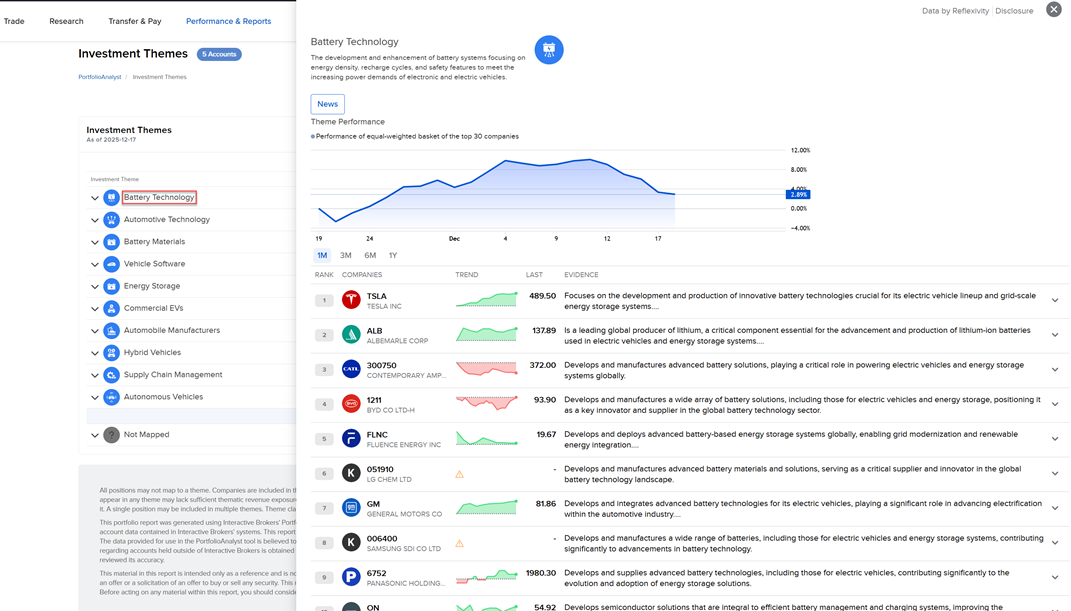Open the Transfer & Pay menu
This screenshot has width=1071, height=611.
[135, 21]
